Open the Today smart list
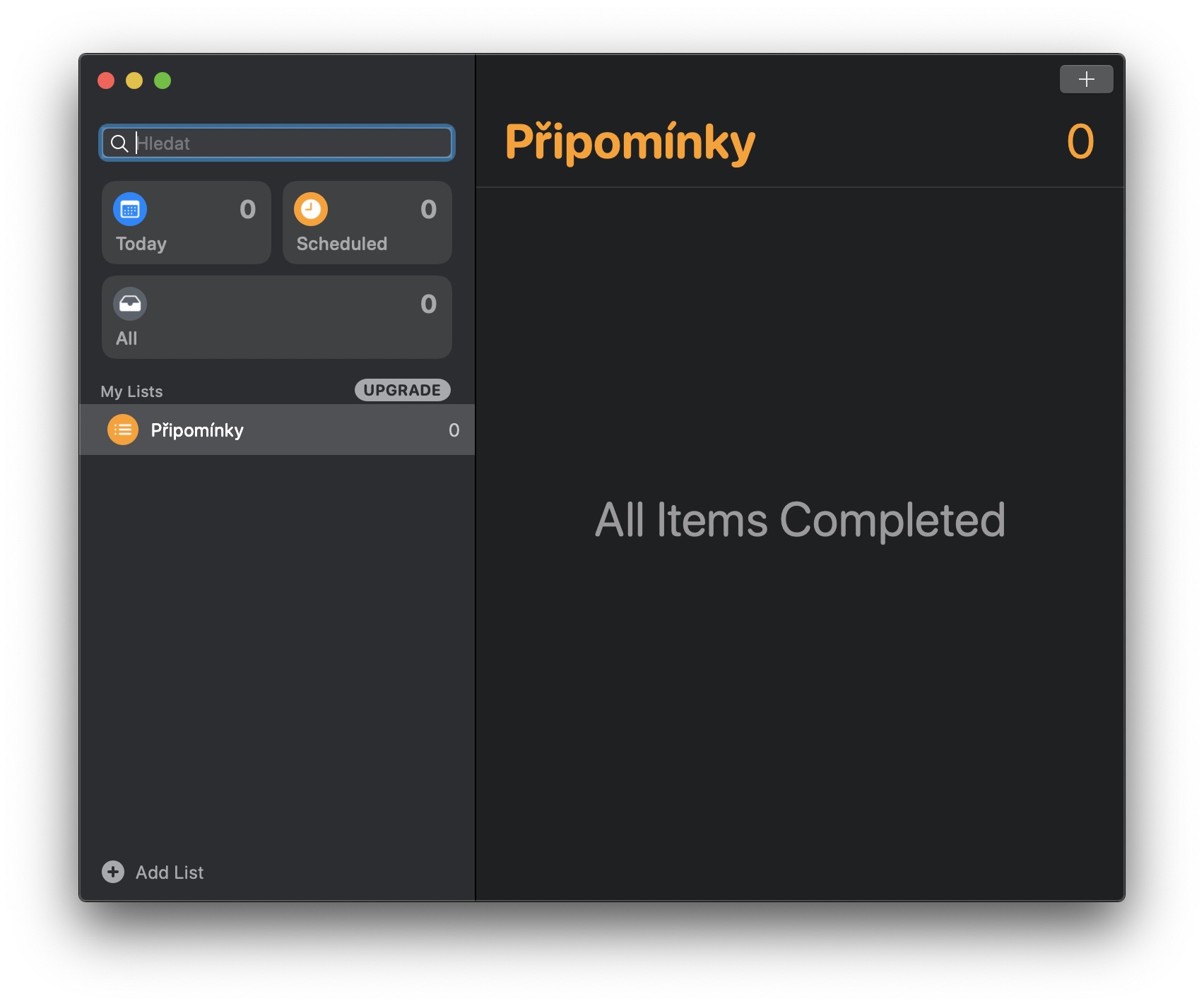The height and width of the screenshot is (1006, 1204). point(187,223)
